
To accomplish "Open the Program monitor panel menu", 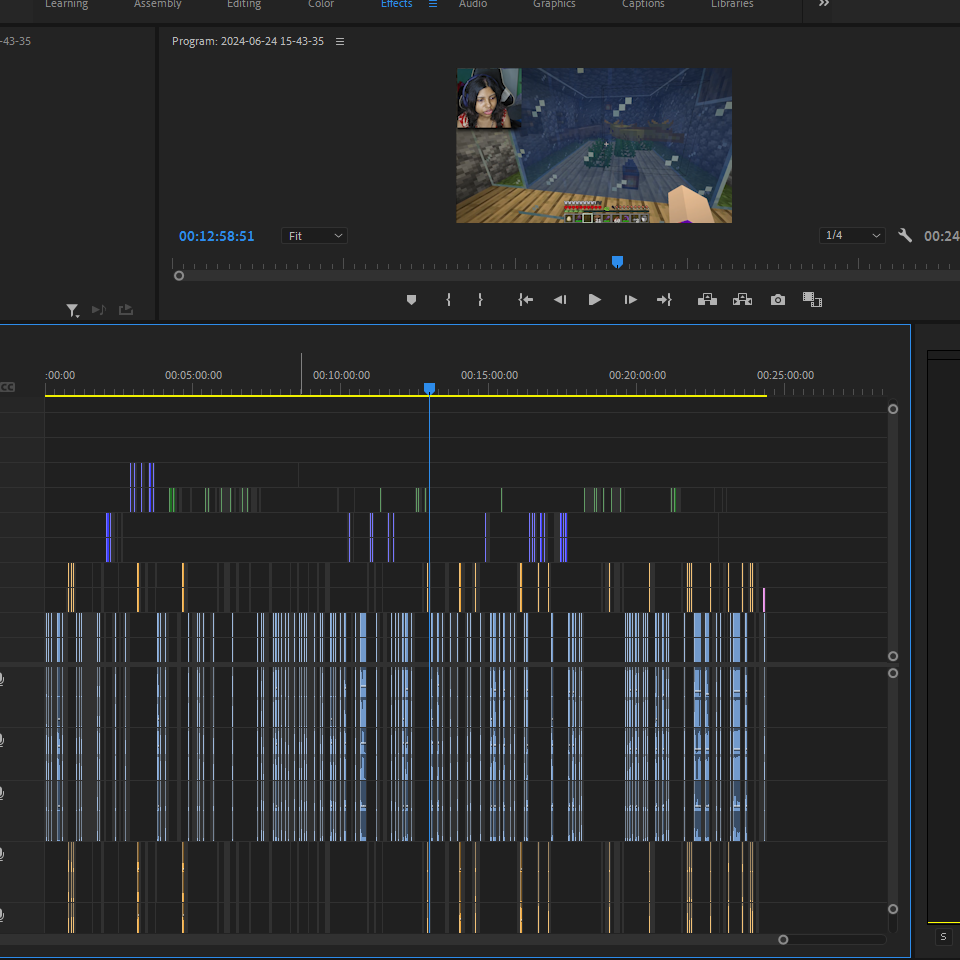I will (340, 42).
